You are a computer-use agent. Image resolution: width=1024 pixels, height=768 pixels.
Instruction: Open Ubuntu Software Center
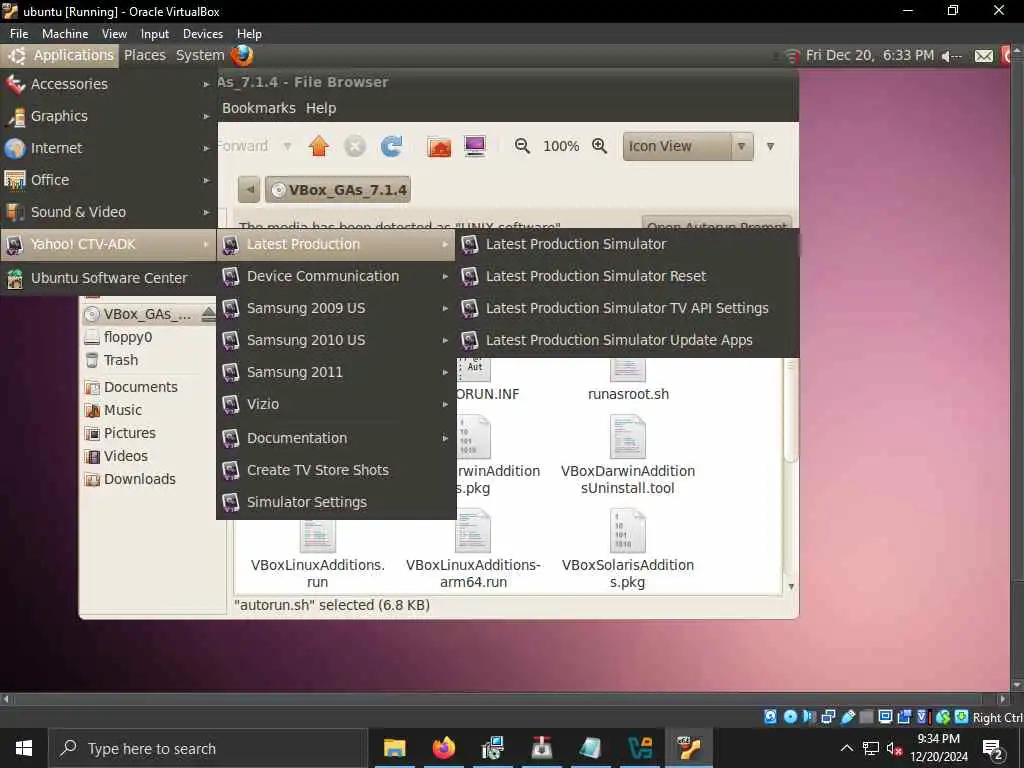point(108,278)
